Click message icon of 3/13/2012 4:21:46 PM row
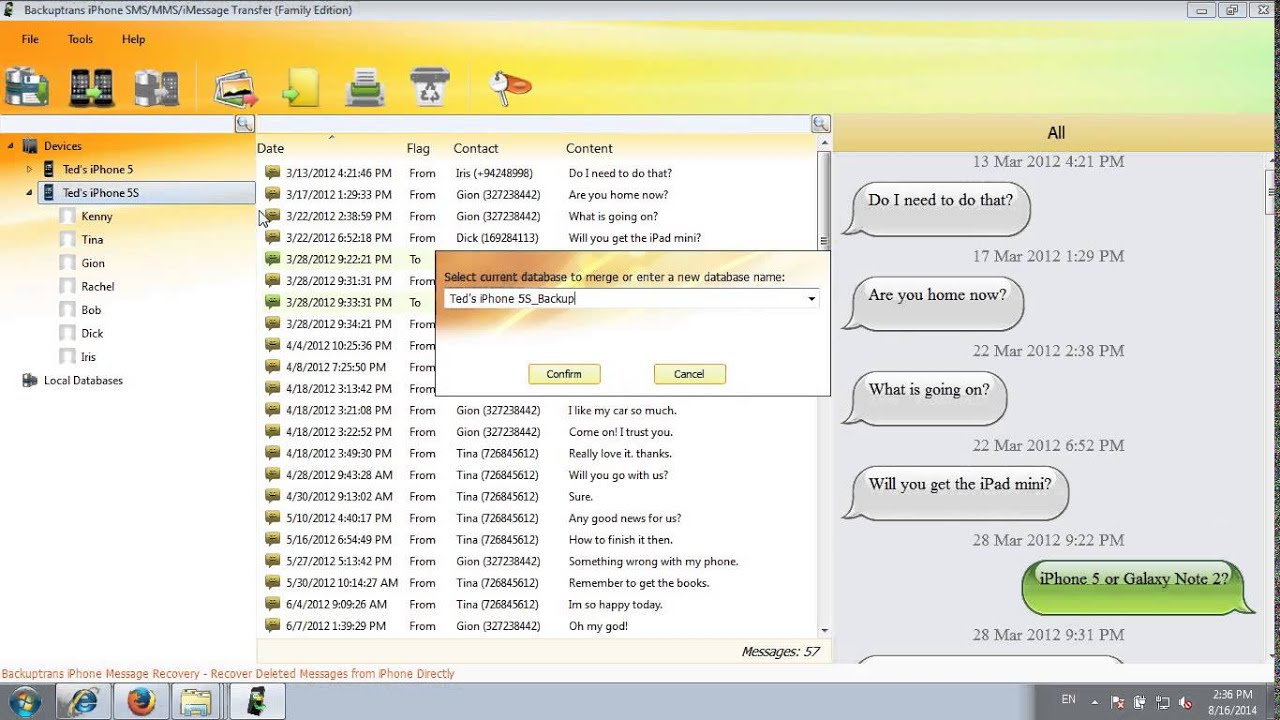1280x720 pixels. point(272,173)
